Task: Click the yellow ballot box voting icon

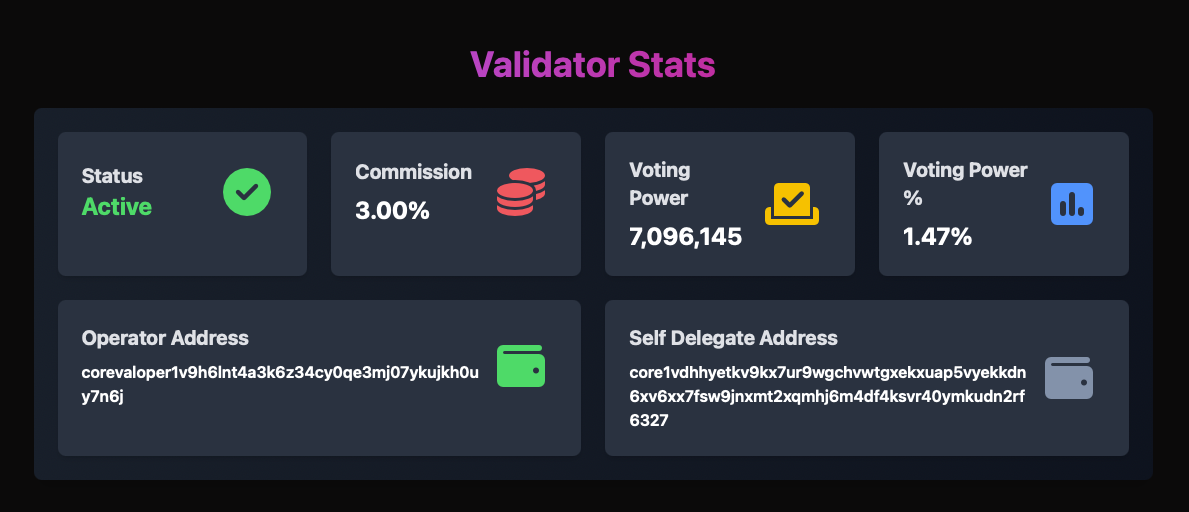Action: tap(792, 203)
